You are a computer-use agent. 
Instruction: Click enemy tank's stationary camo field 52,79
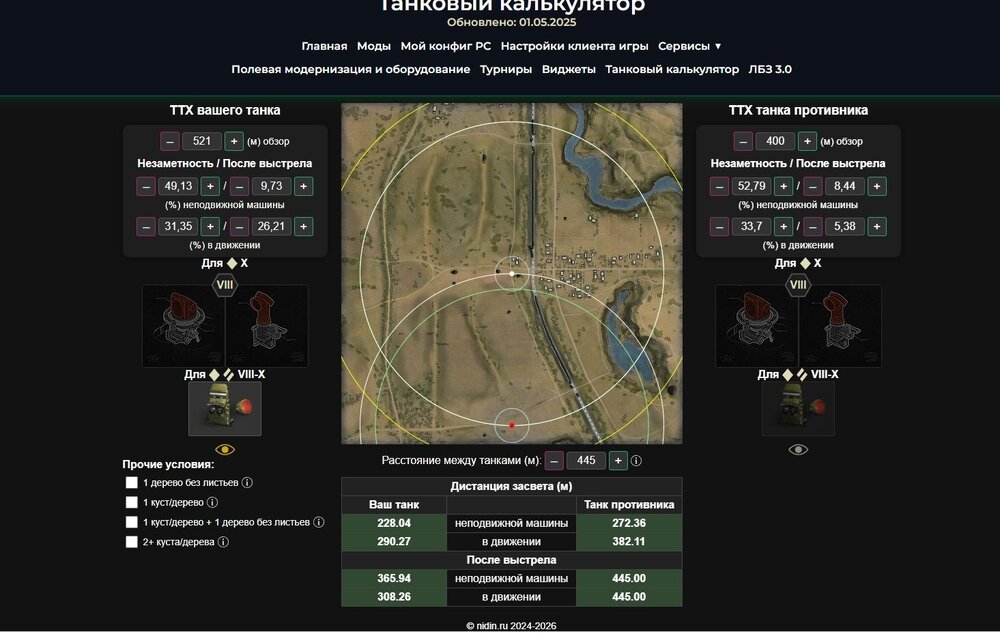point(751,186)
